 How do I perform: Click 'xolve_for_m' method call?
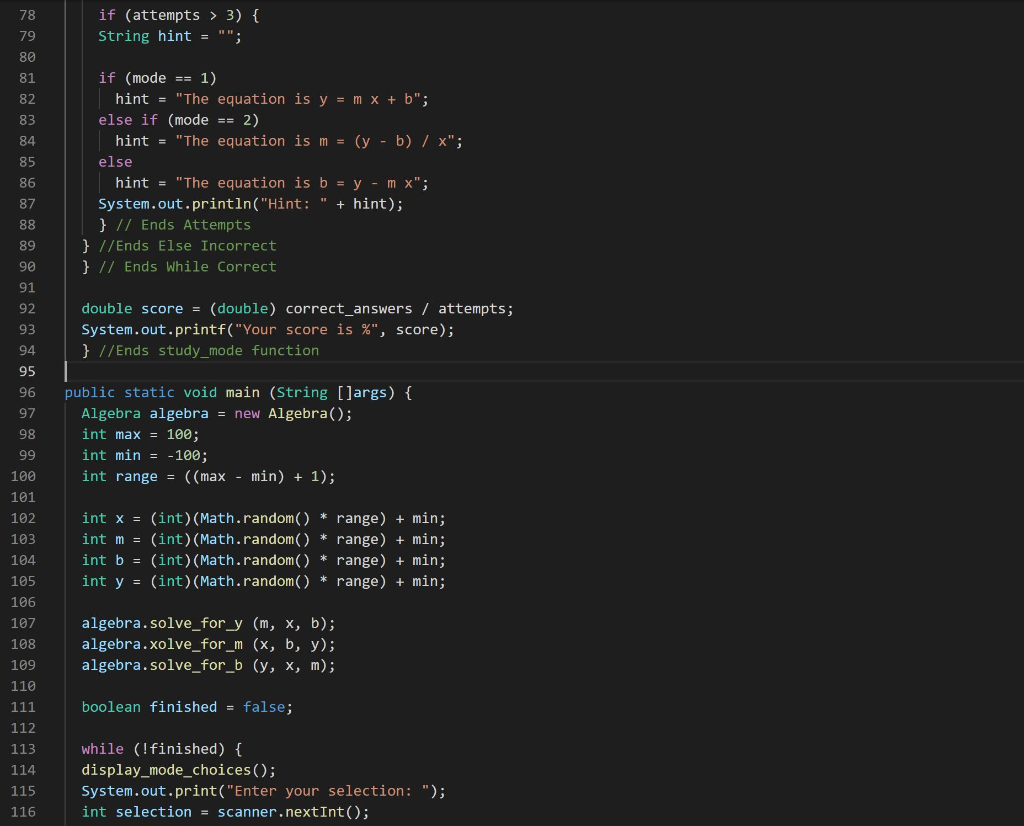(x=196, y=644)
